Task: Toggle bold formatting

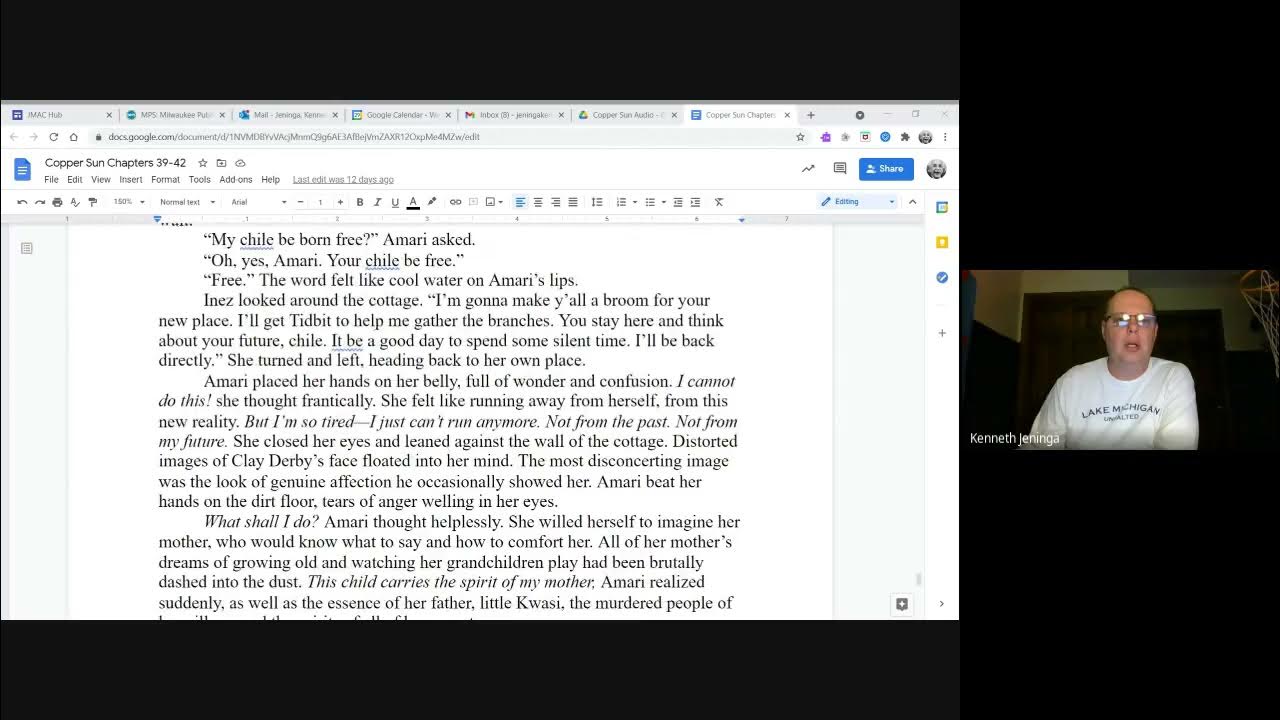Action: tap(360, 202)
